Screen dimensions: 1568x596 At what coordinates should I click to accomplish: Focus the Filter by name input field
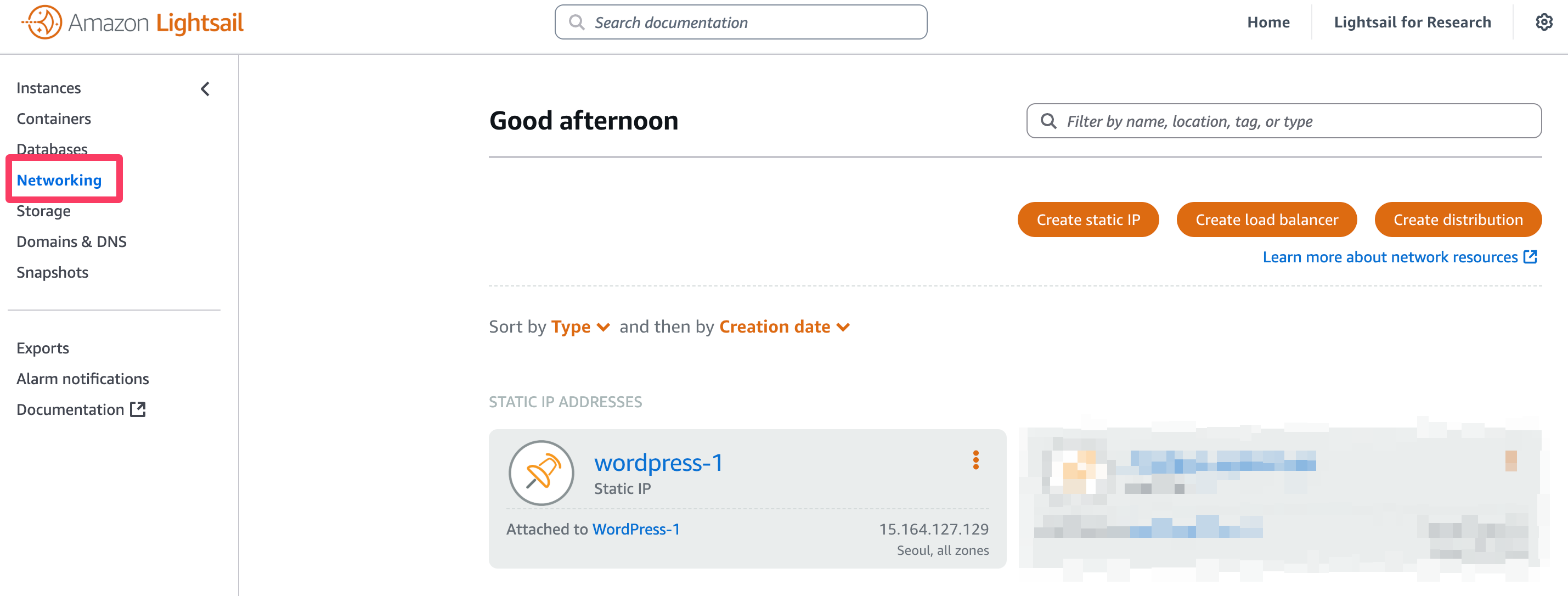1296,121
